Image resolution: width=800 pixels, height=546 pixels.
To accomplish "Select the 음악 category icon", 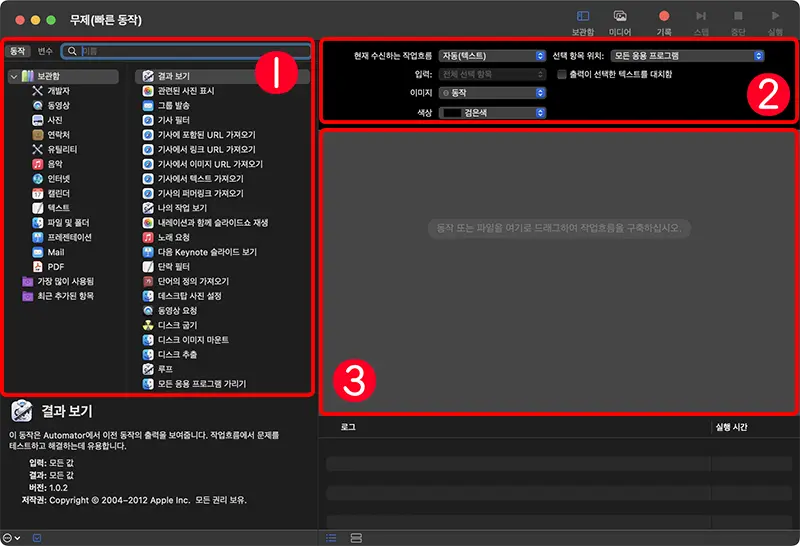I will click(x=37, y=164).
